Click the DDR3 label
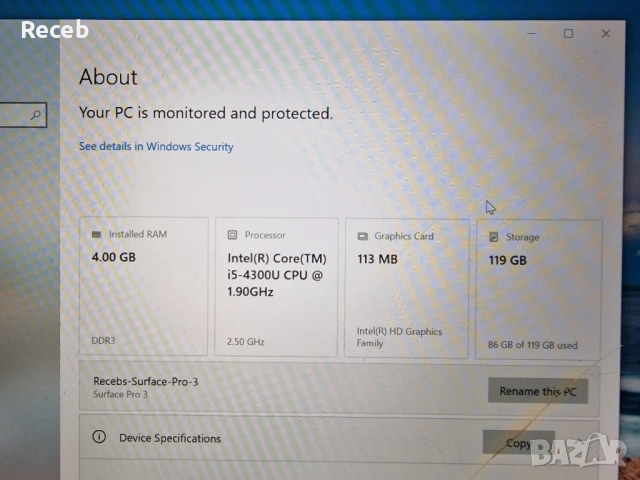Viewport: 640px width, 480px height. pos(103,340)
